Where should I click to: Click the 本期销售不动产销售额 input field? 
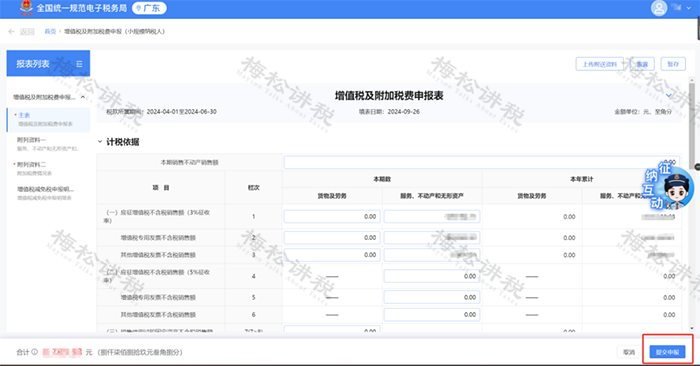(x=481, y=162)
